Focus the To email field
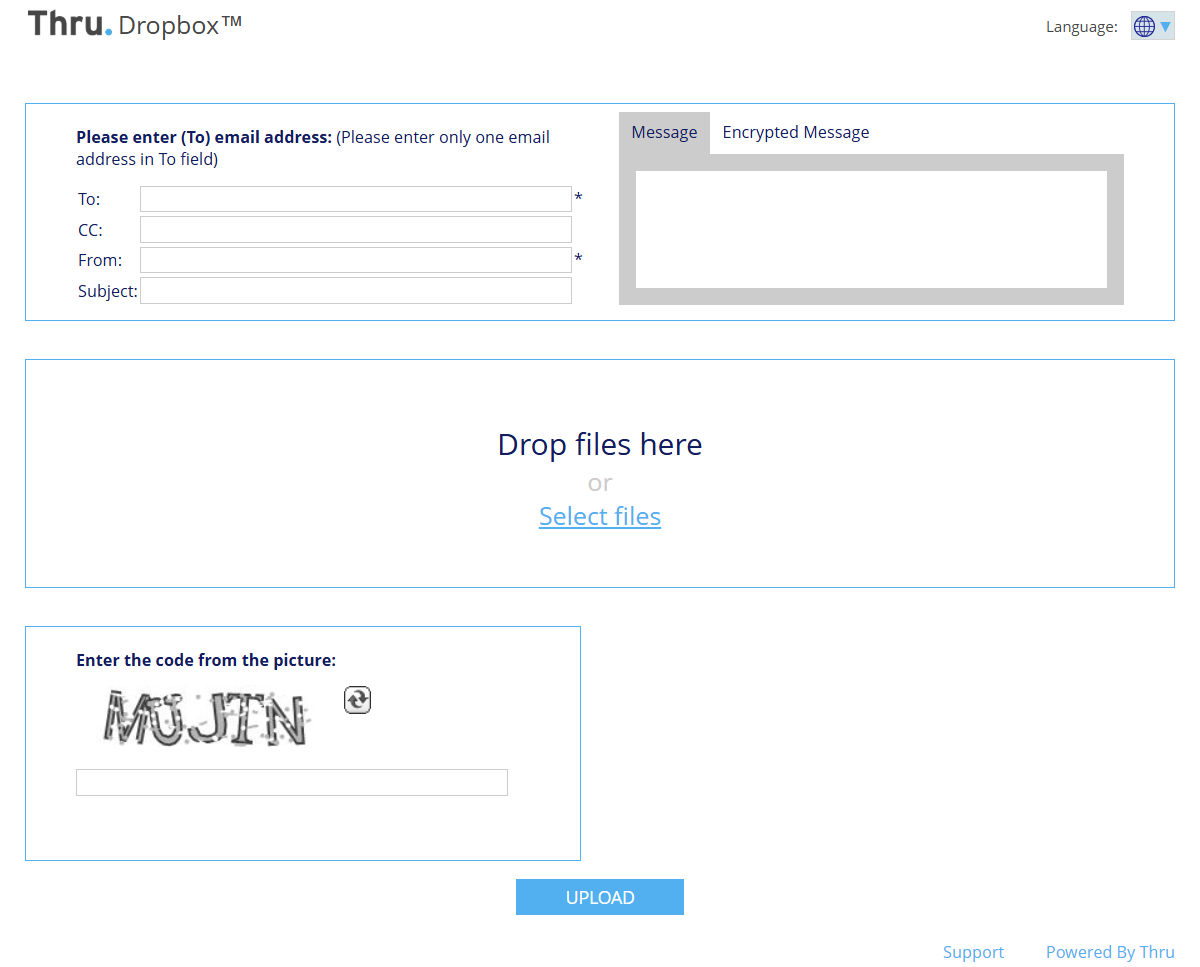Screen dimensions: 1200x967 (x=355, y=199)
